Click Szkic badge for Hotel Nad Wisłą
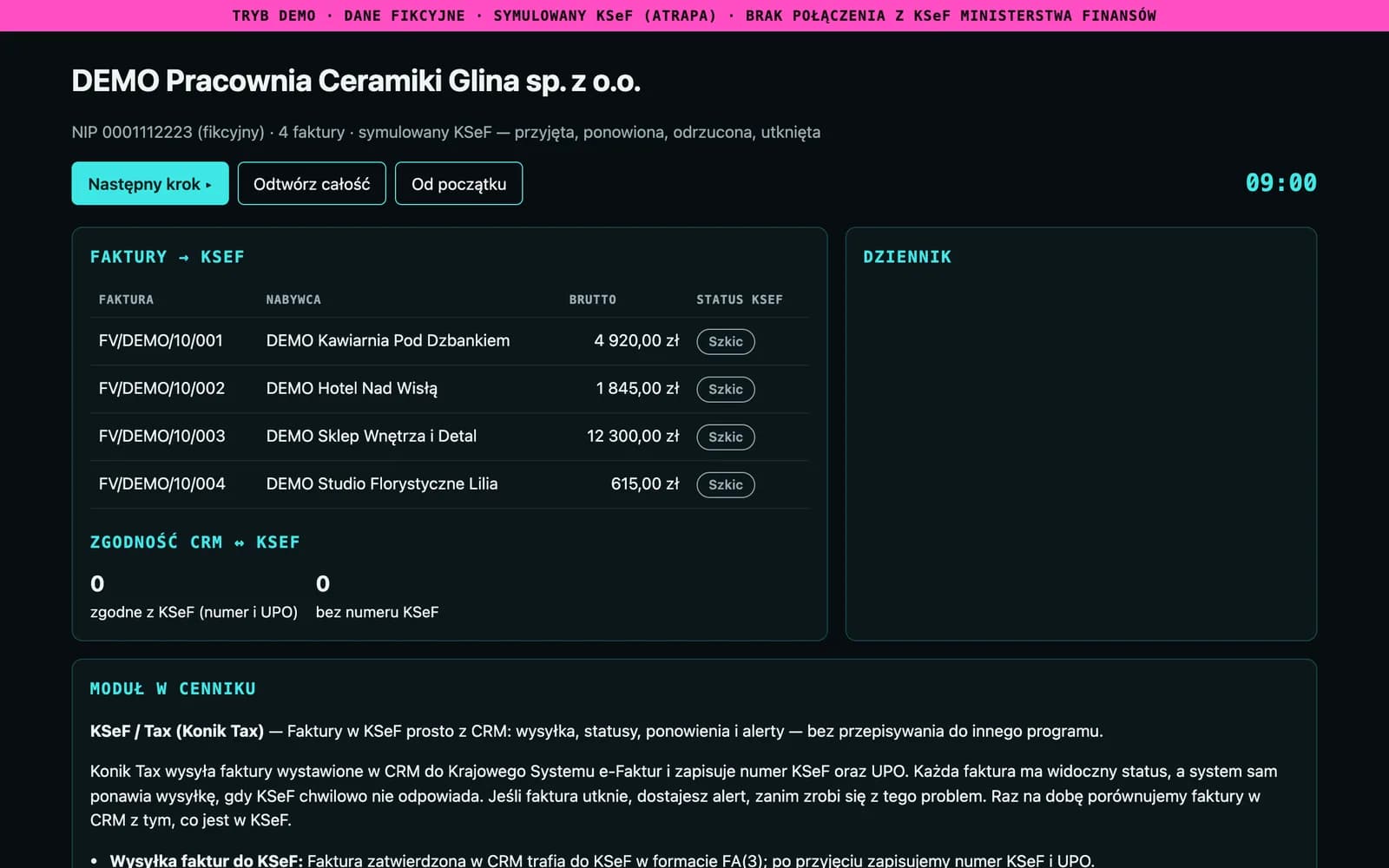Screen dimensions: 1389x868 click(726, 389)
